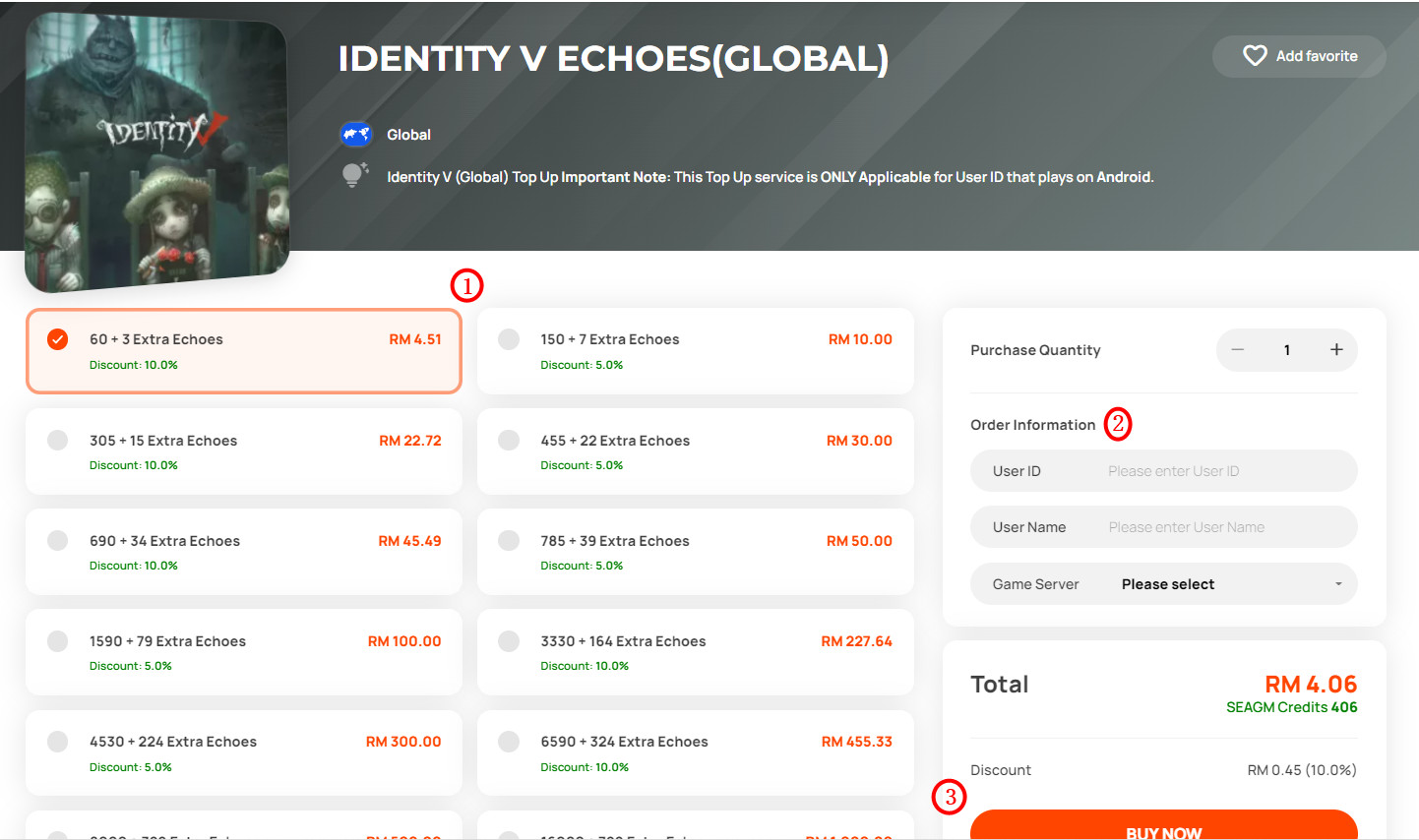The width and height of the screenshot is (1419, 840).
Task: Click the Global region label
Action: pyautogui.click(x=408, y=135)
